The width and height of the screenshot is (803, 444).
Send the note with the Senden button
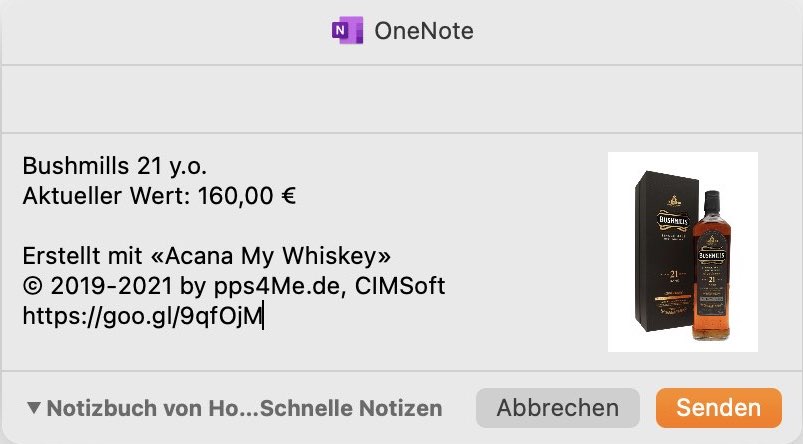[x=719, y=408]
